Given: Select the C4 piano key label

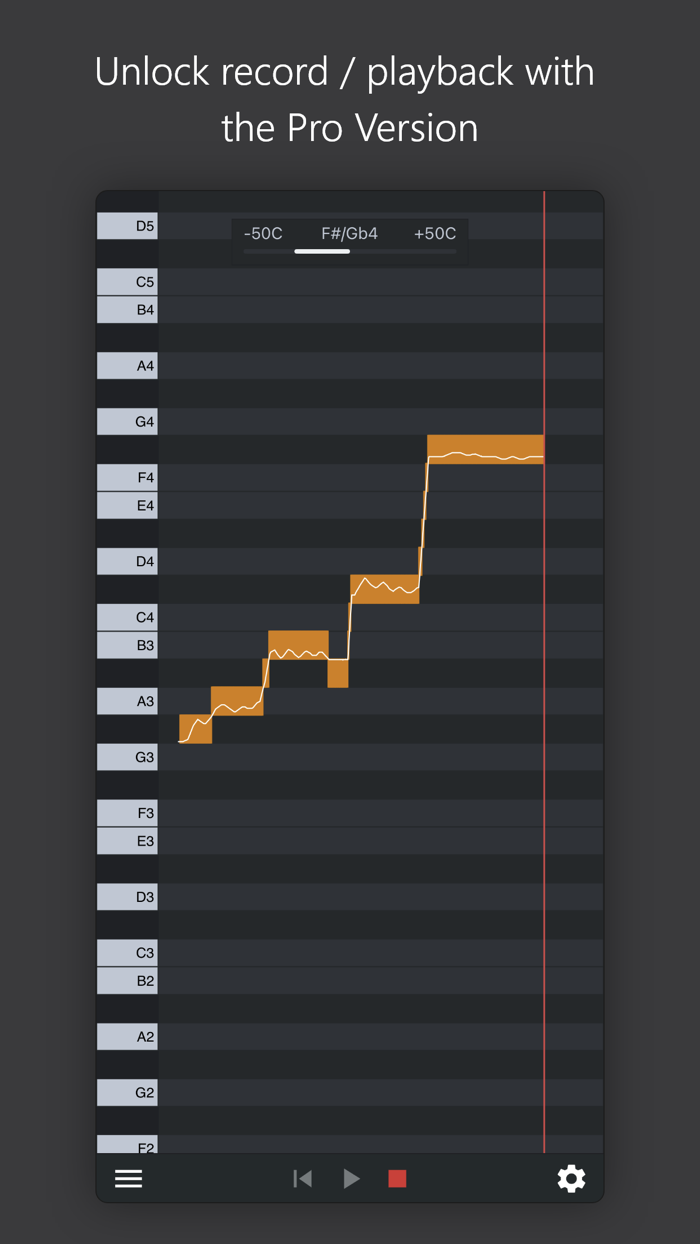Looking at the screenshot, I should coord(126,617).
